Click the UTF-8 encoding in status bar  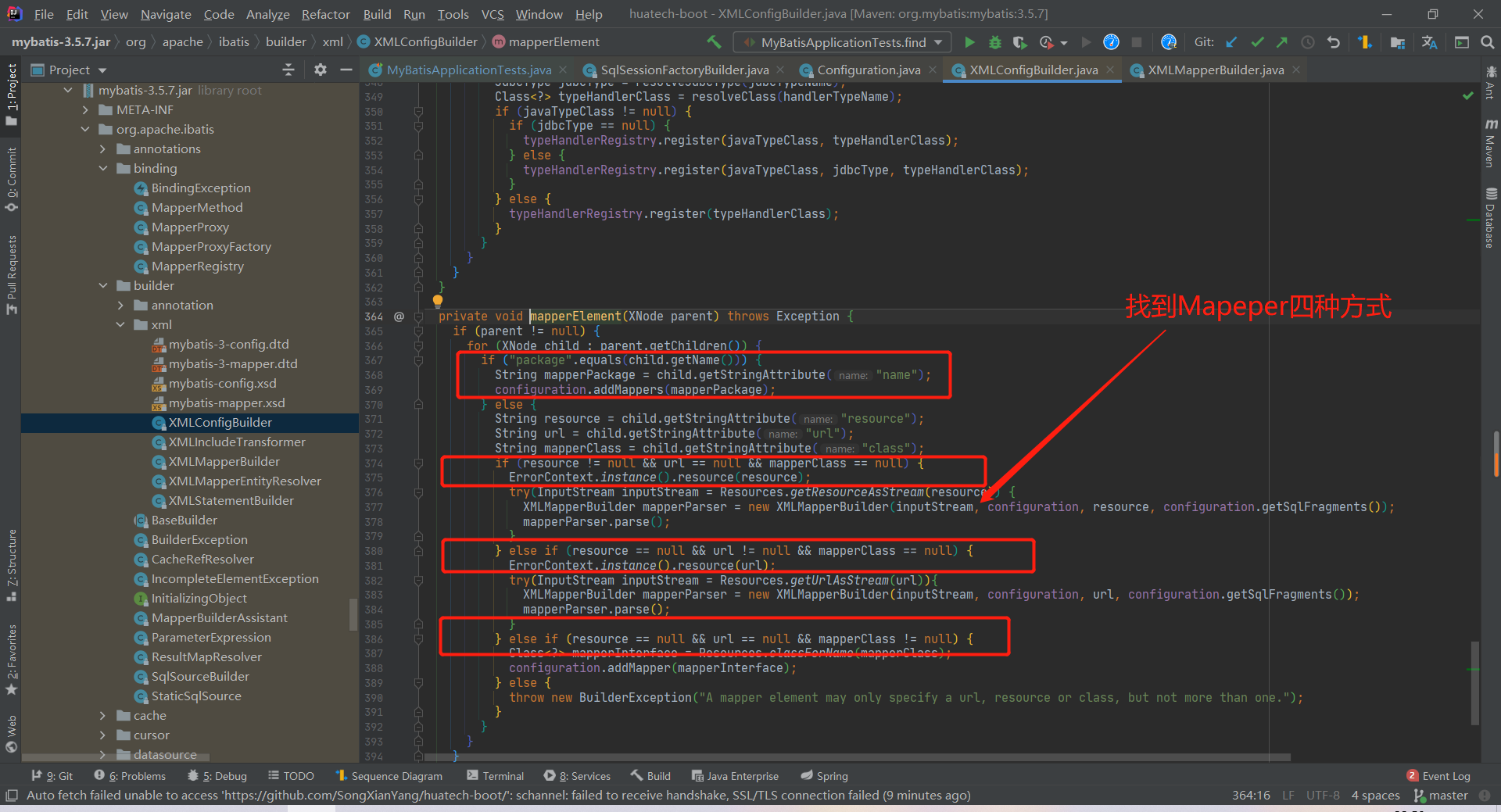point(1323,796)
